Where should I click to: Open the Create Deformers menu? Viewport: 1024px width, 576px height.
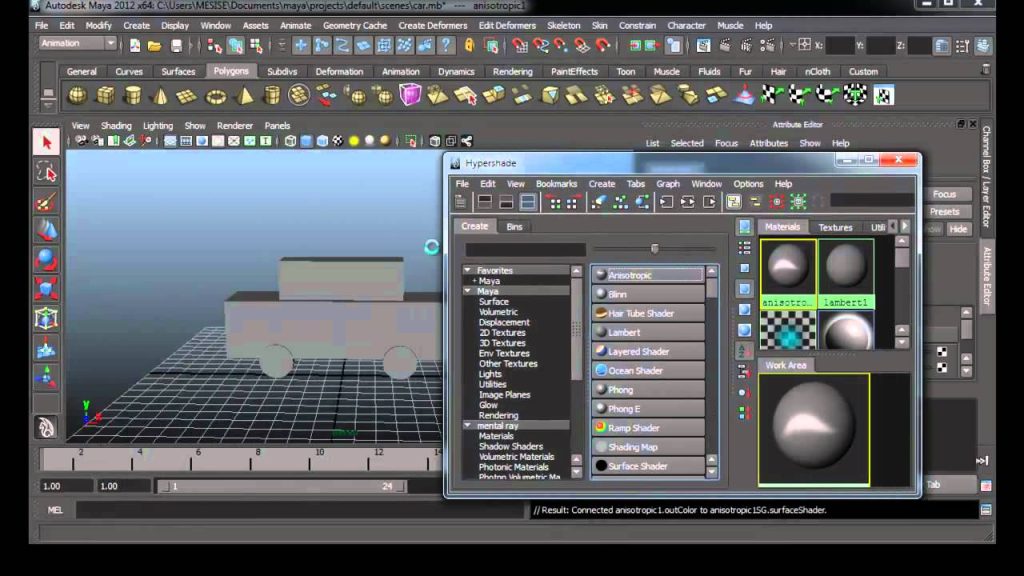click(432, 25)
